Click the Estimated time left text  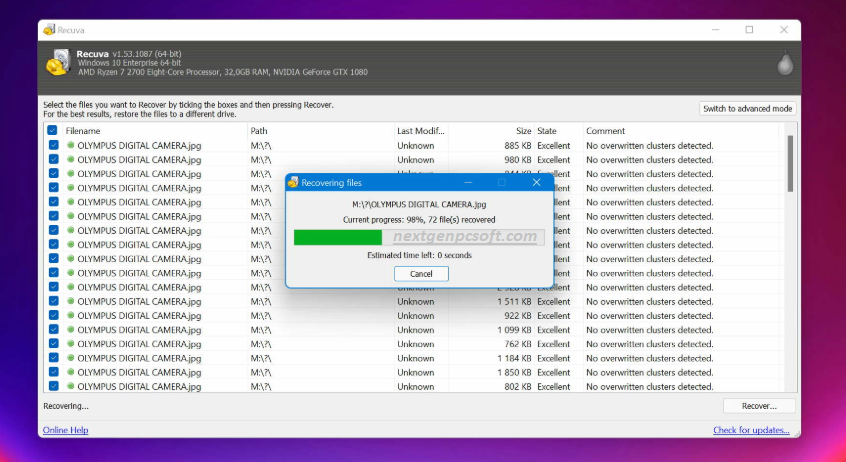(419, 255)
